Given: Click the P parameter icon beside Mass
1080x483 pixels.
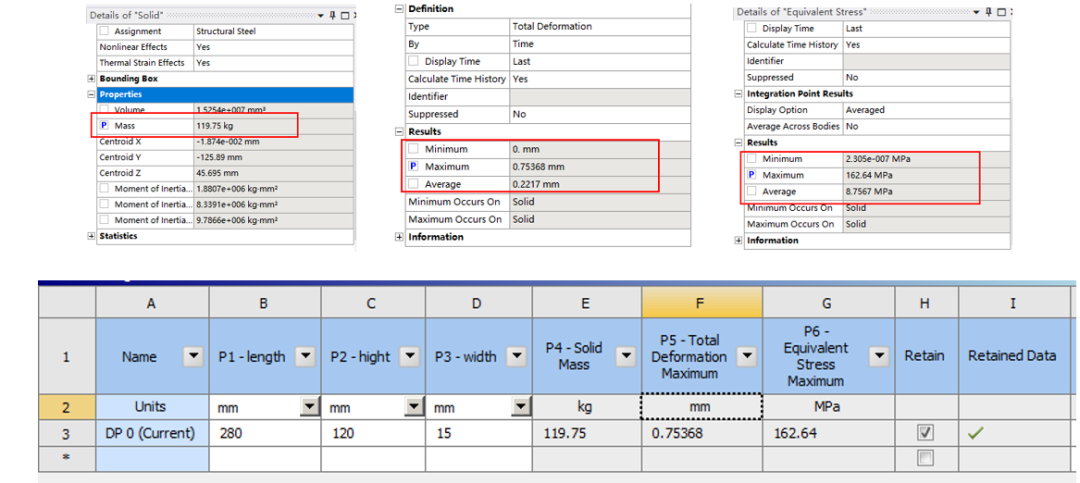Looking at the screenshot, I should click(104, 126).
